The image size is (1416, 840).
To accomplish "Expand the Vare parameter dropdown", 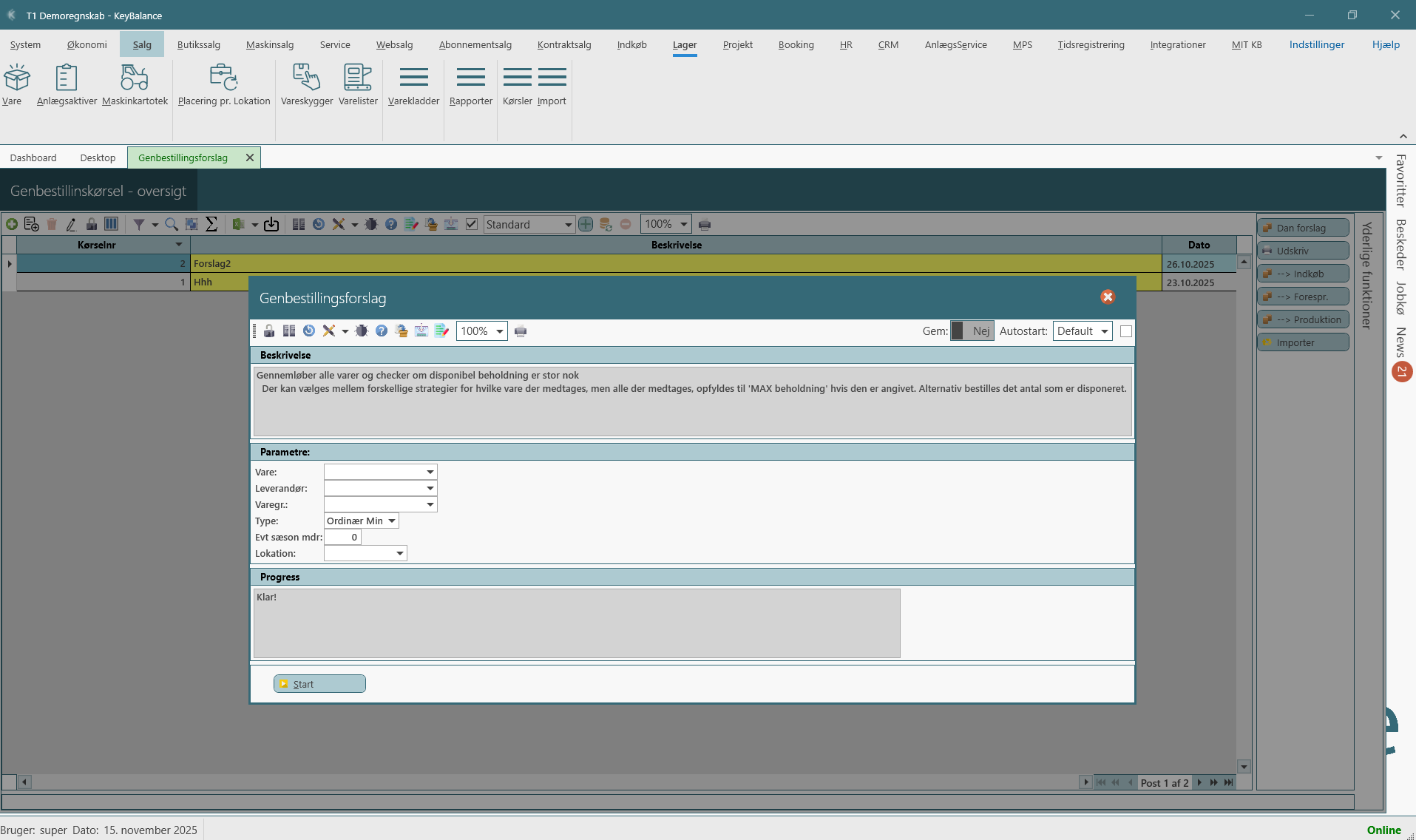I will tap(430, 472).
